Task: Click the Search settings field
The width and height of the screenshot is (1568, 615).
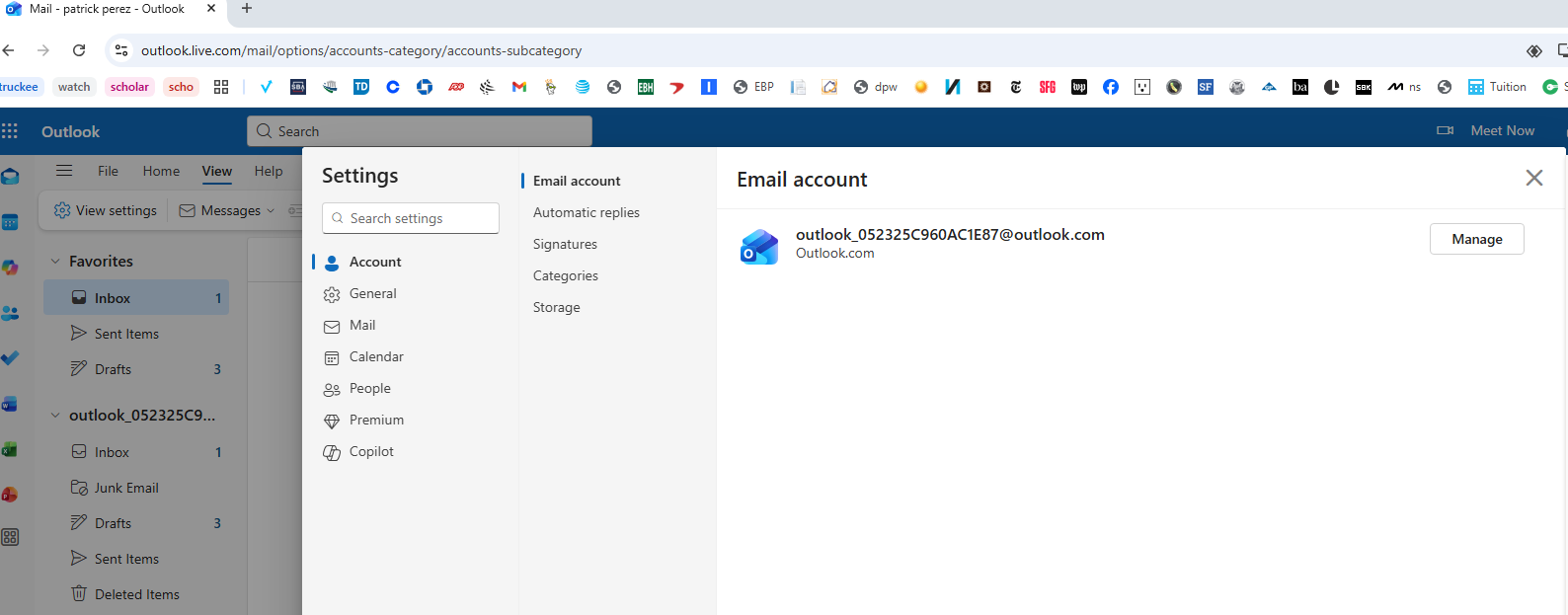Action: point(411,218)
